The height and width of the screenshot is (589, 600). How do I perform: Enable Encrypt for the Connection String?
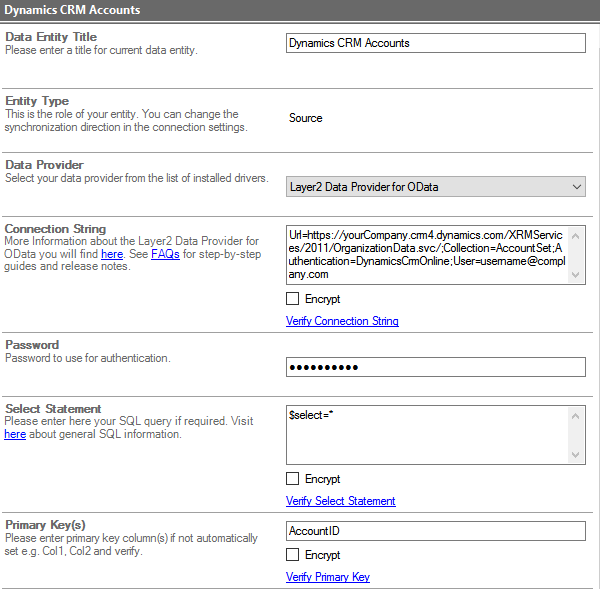coord(293,299)
